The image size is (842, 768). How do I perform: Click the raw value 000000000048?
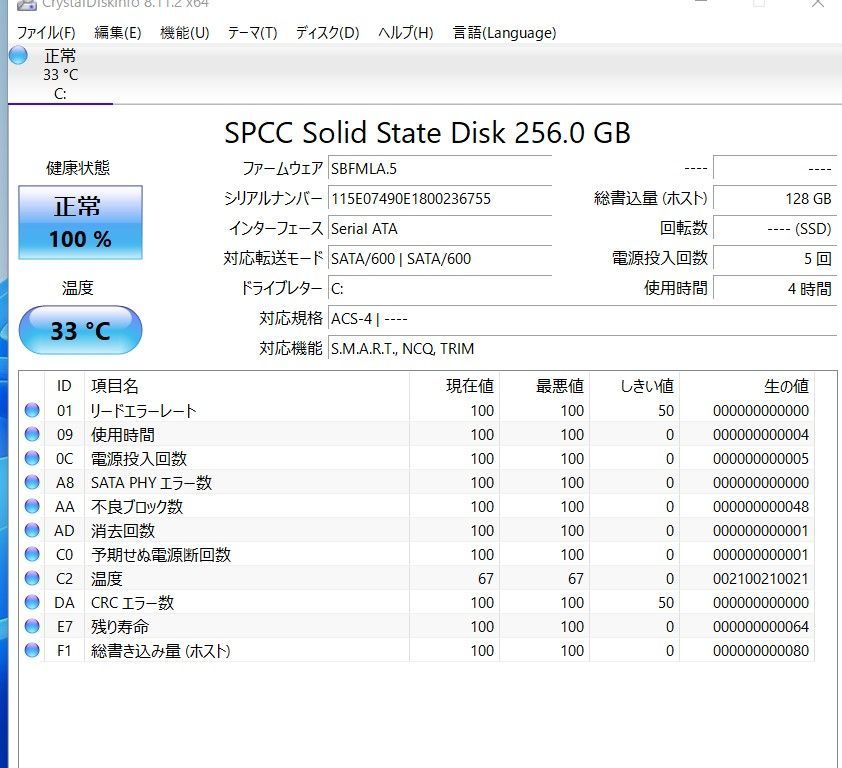pos(760,506)
